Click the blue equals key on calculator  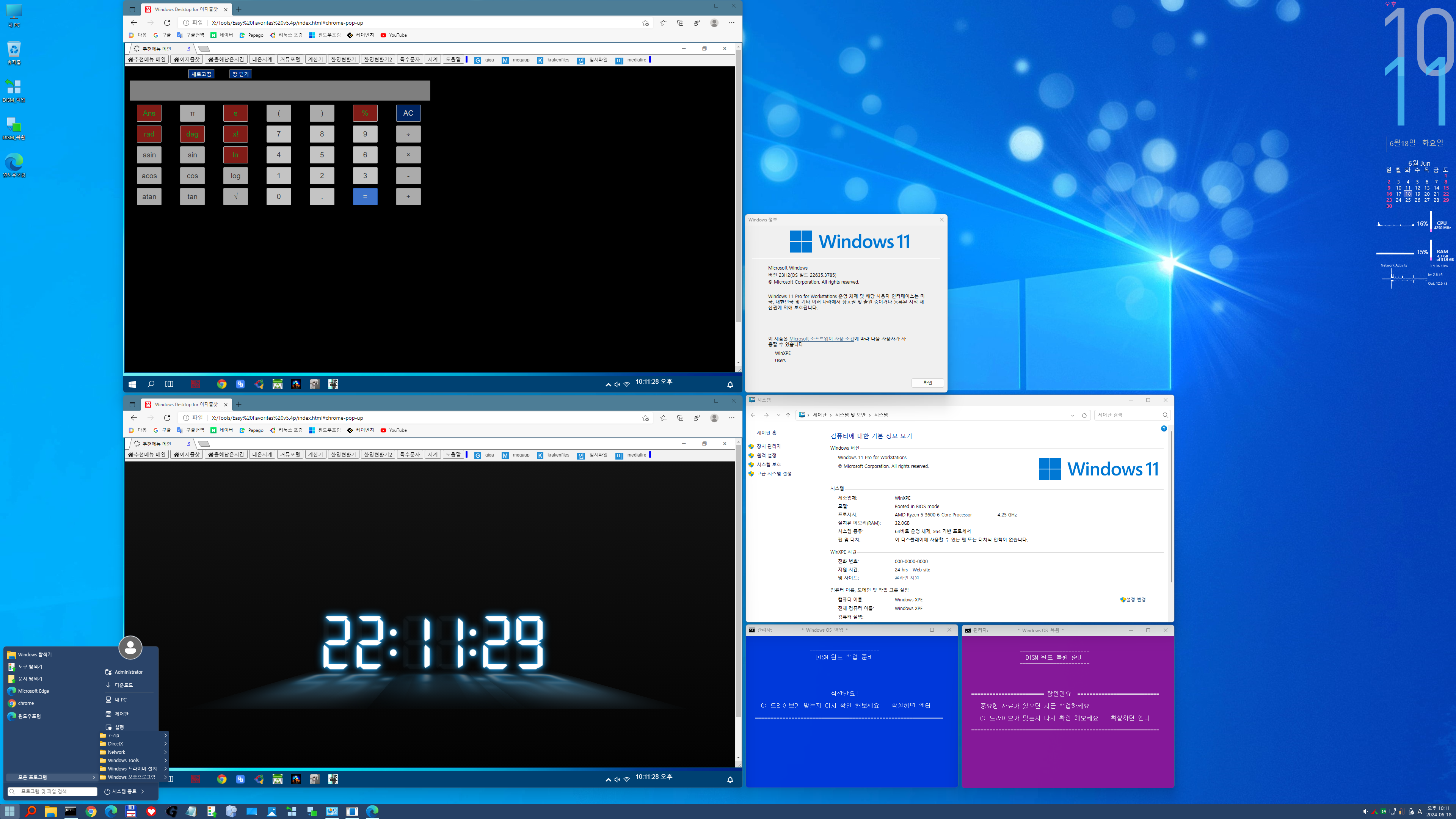365,197
